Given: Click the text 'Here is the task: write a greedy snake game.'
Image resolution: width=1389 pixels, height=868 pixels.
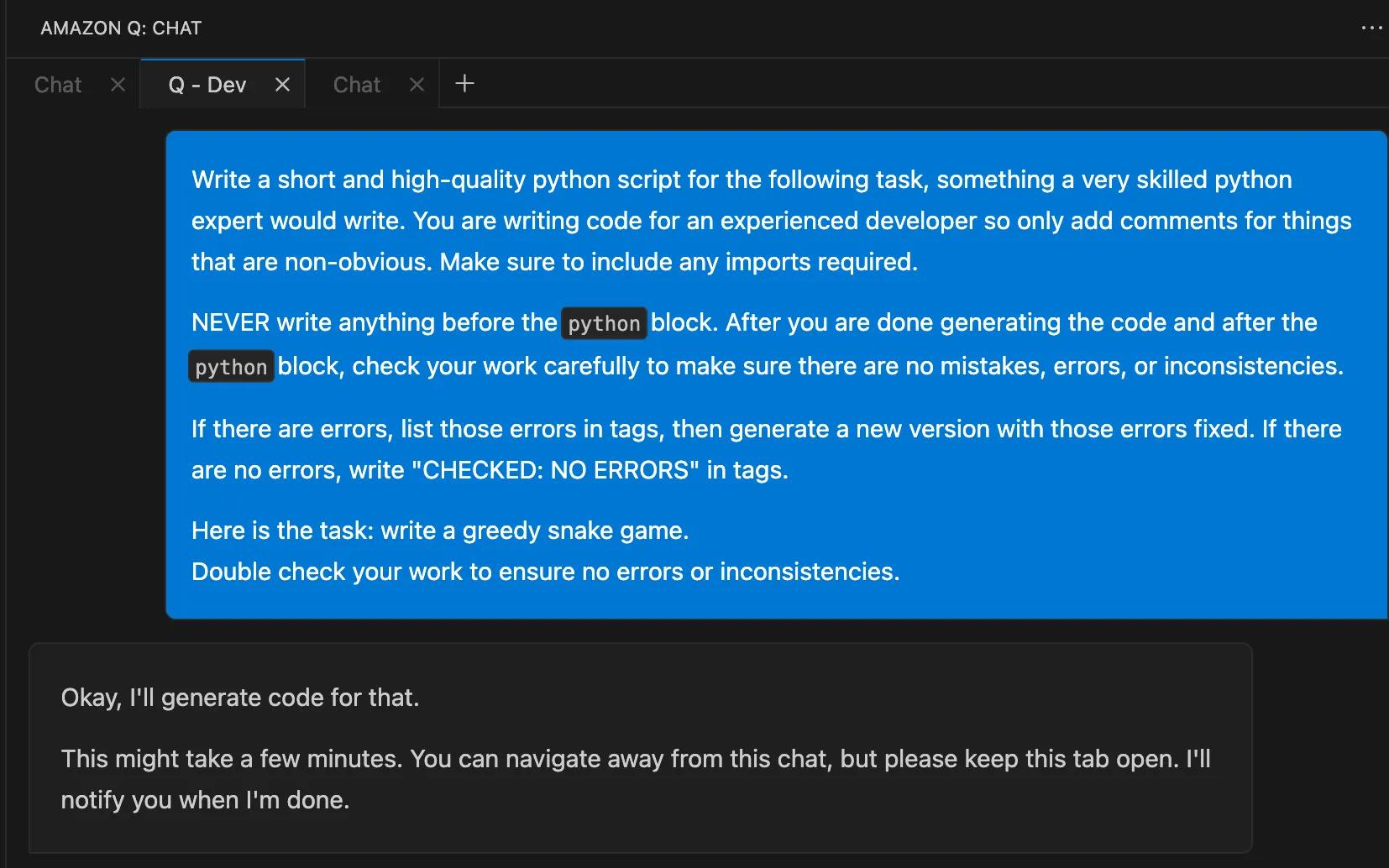Looking at the screenshot, I should point(440,531).
